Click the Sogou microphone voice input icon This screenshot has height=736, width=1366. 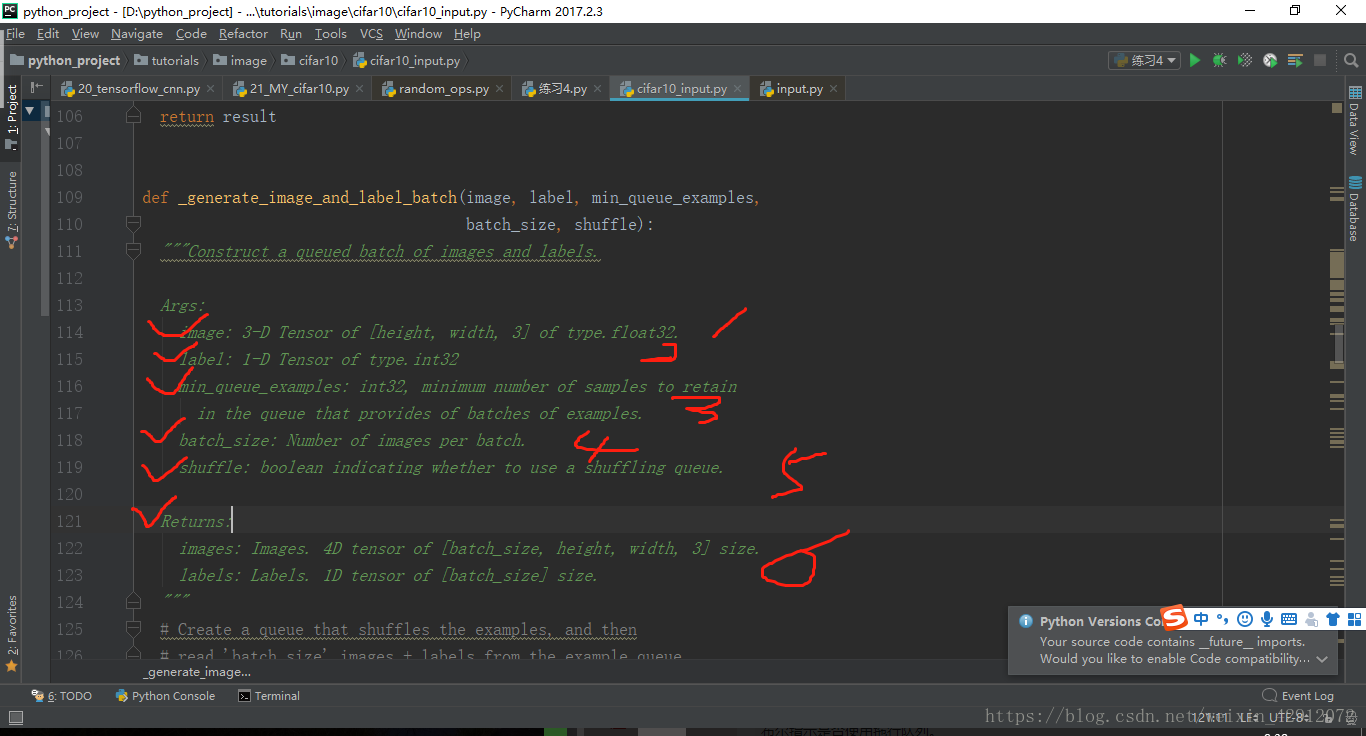[1266, 619]
